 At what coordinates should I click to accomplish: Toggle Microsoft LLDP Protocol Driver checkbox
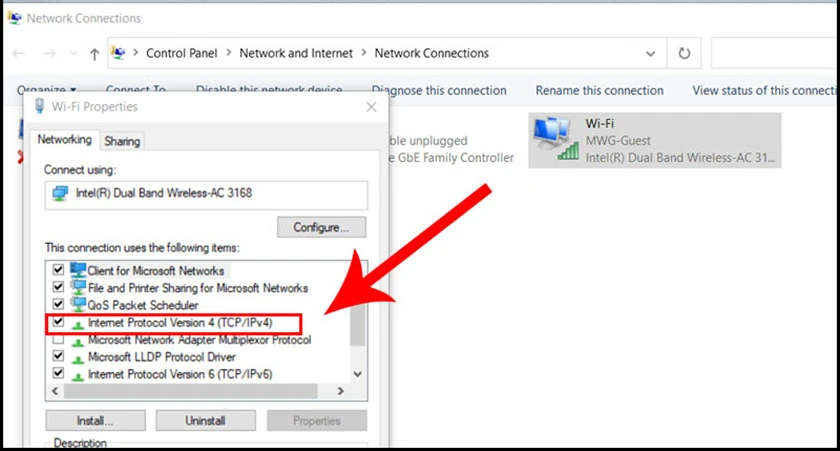coord(58,356)
